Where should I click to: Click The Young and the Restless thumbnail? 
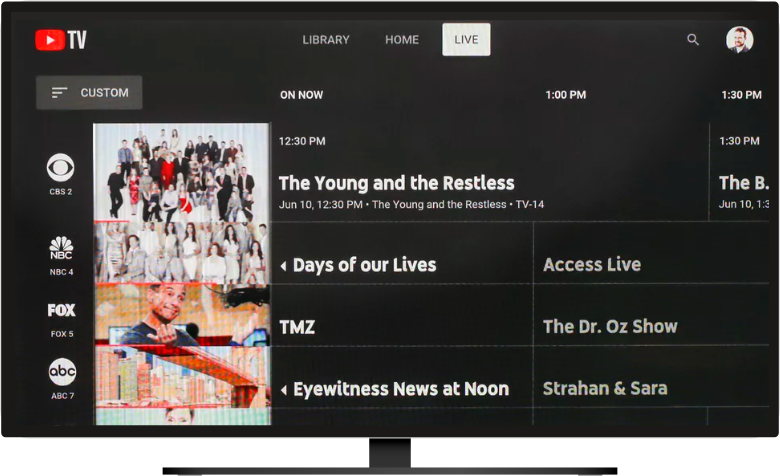[182, 172]
